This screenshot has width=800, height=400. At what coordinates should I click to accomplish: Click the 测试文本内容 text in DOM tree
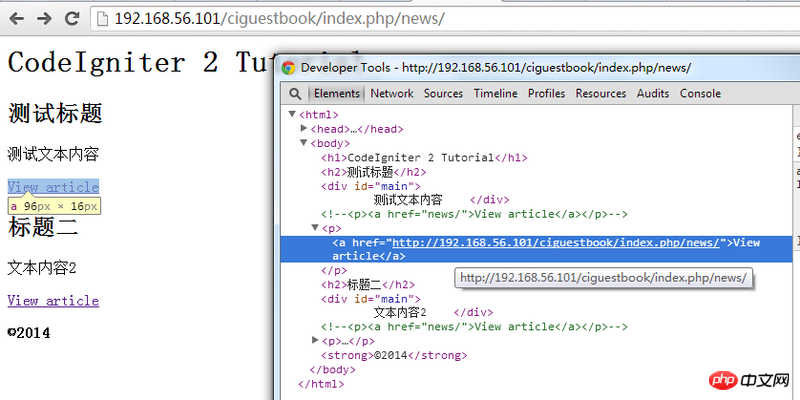(408, 200)
